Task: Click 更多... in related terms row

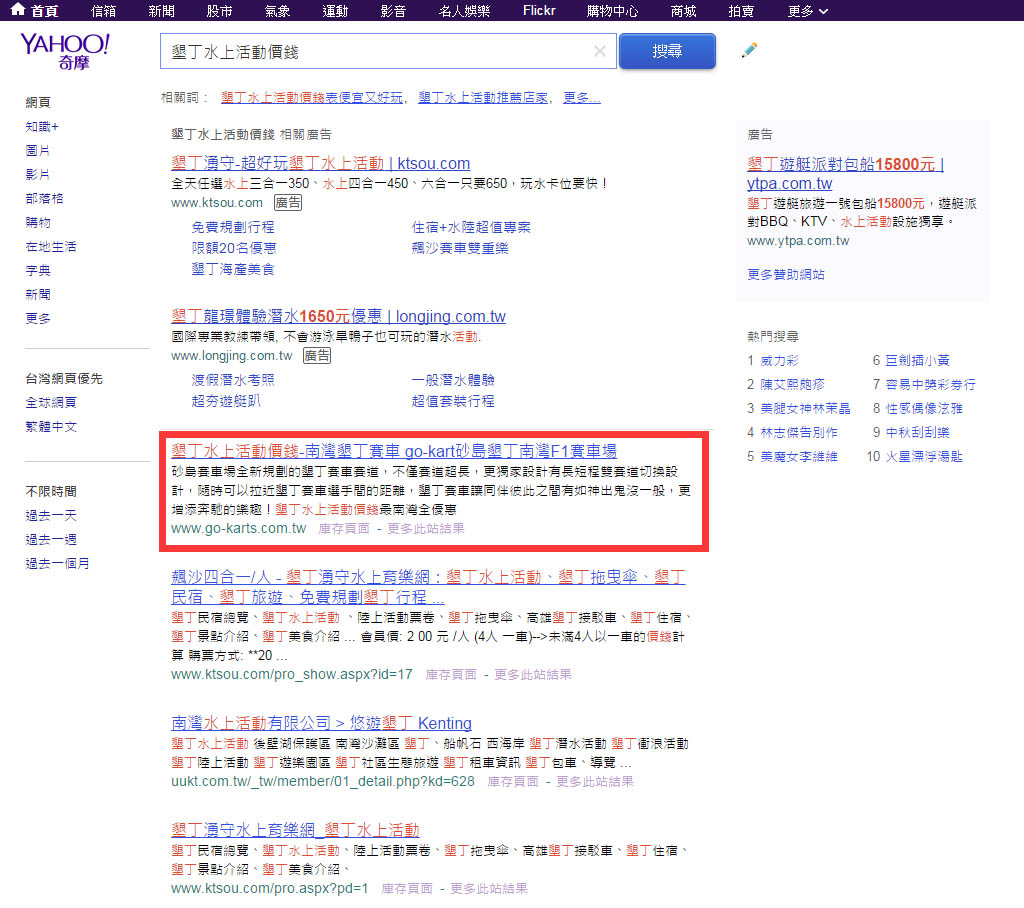Action: pyautogui.click(x=581, y=97)
